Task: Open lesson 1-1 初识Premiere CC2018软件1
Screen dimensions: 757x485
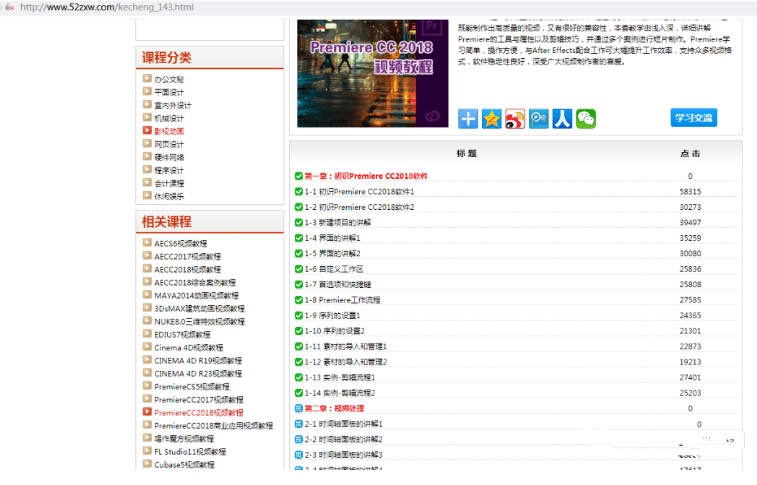Action: point(359,192)
